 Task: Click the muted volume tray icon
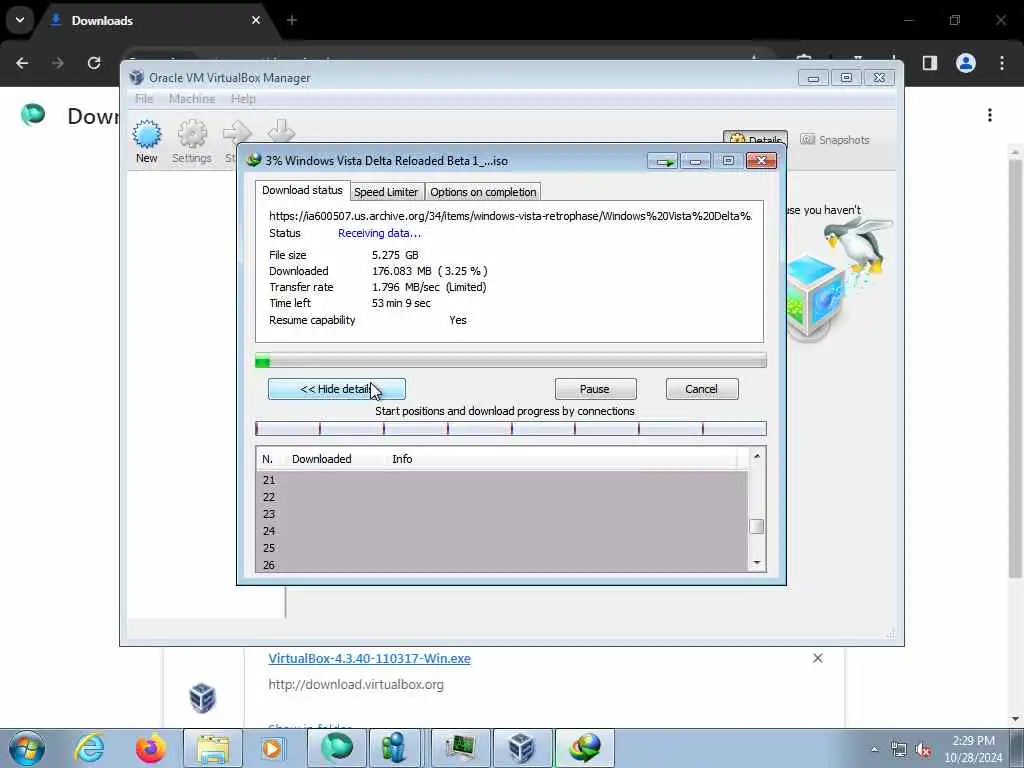pos(923,750)
